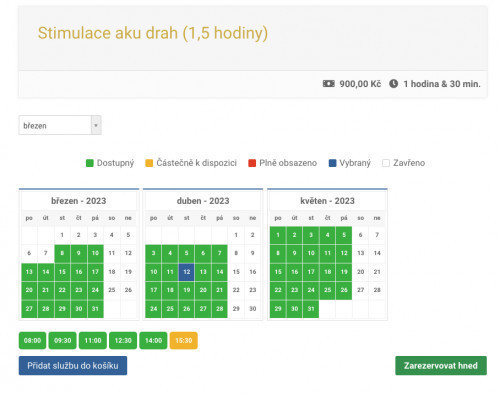The image size is (500, 394).
Task: Select the 08:00 time slot
Action: coord(32,341)
